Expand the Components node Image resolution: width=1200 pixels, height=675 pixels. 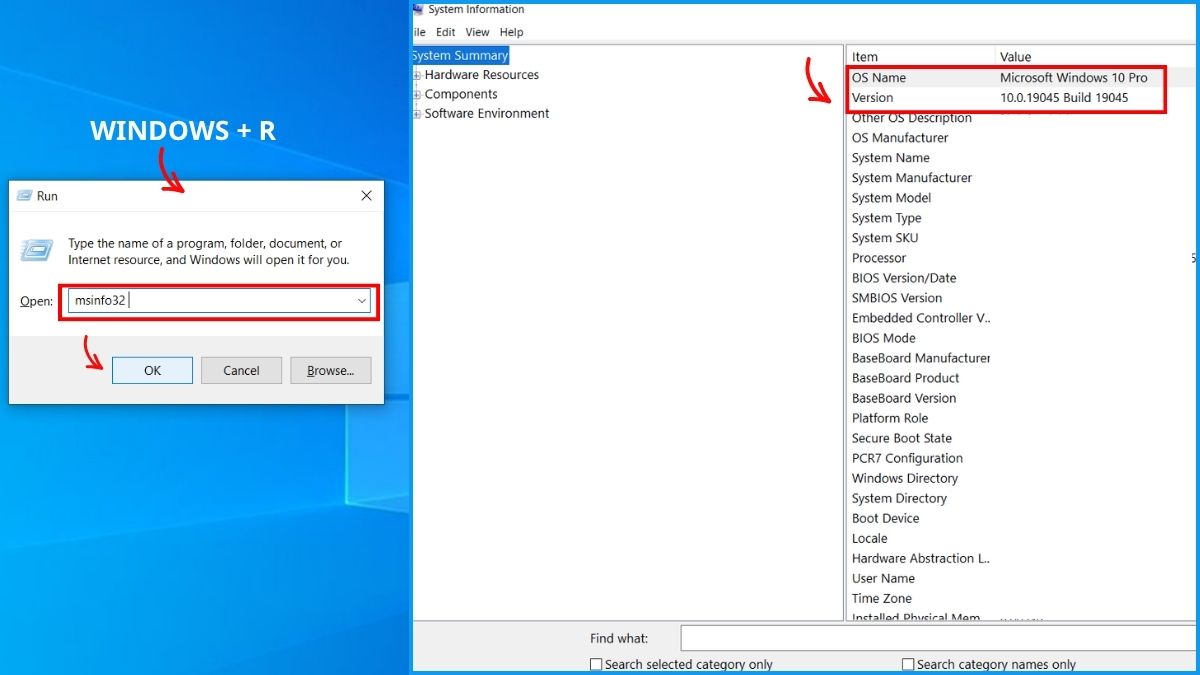pos(417,94)
